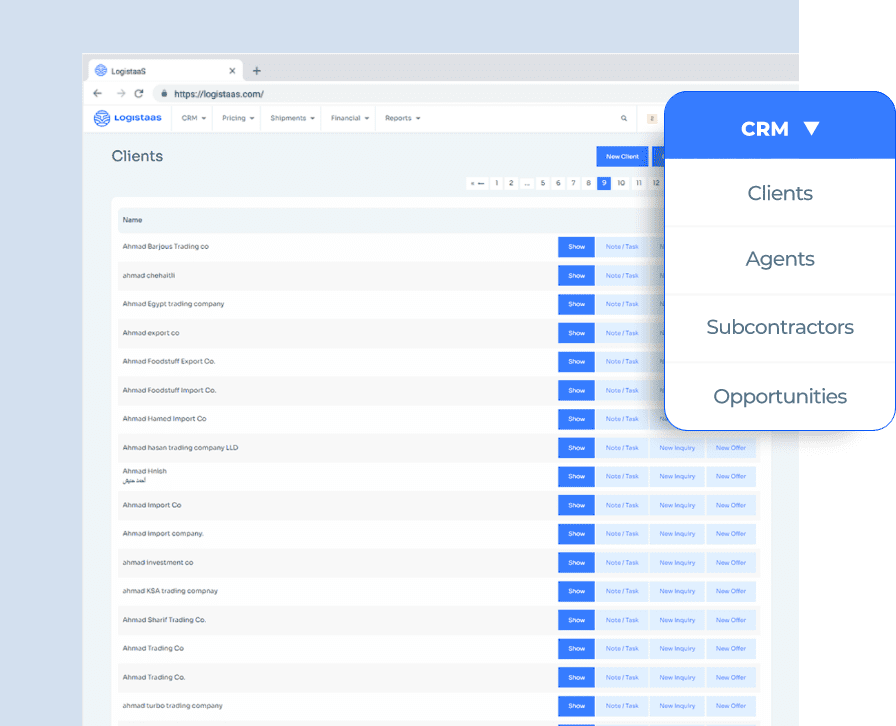Open the Financial dropdown menu
Screen dimensions: 896x726
350,118
